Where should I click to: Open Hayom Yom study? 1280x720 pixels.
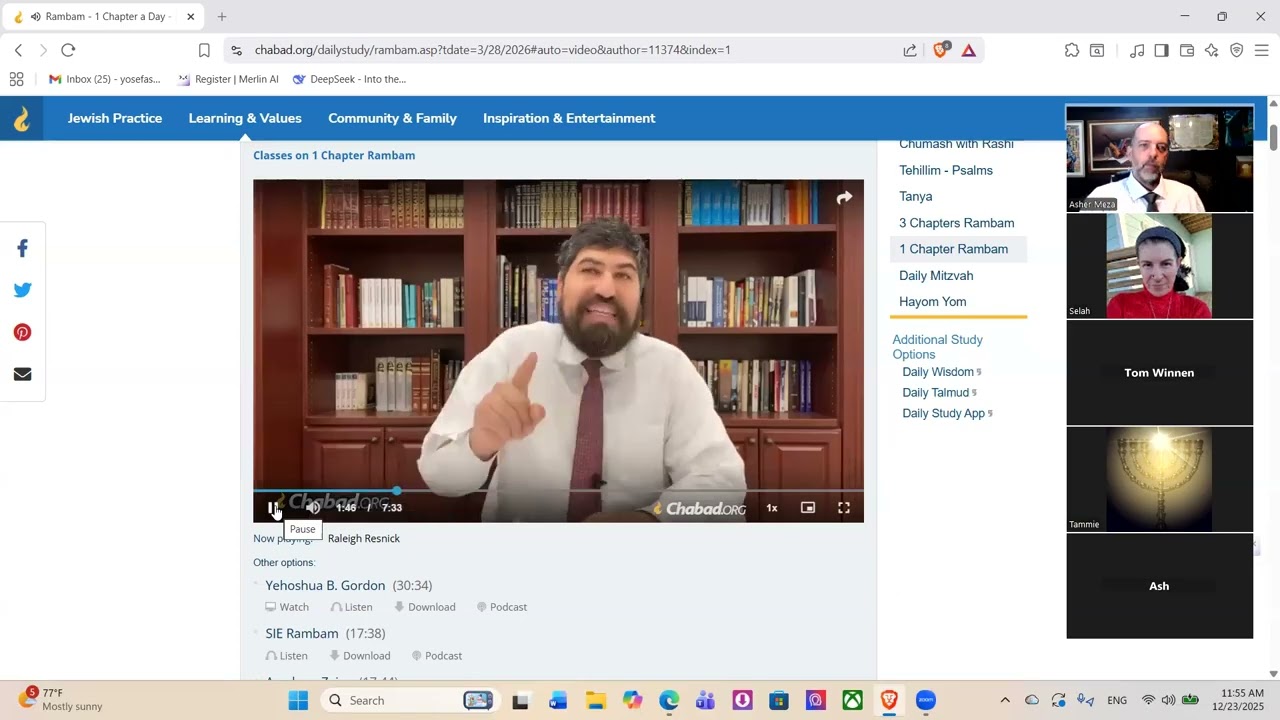coord(933,301)
